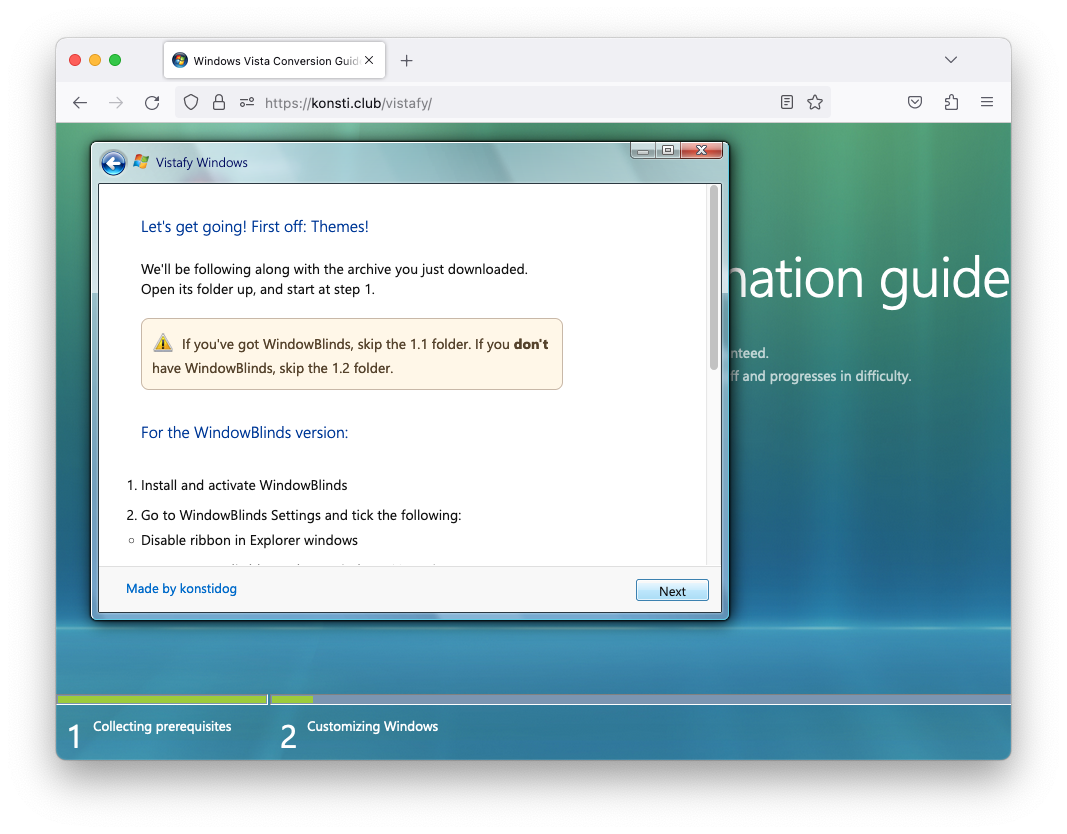Minimize the Vistafy Windows dialog
The height and width of the screenshot is (834, 1067).
(643, 150)
